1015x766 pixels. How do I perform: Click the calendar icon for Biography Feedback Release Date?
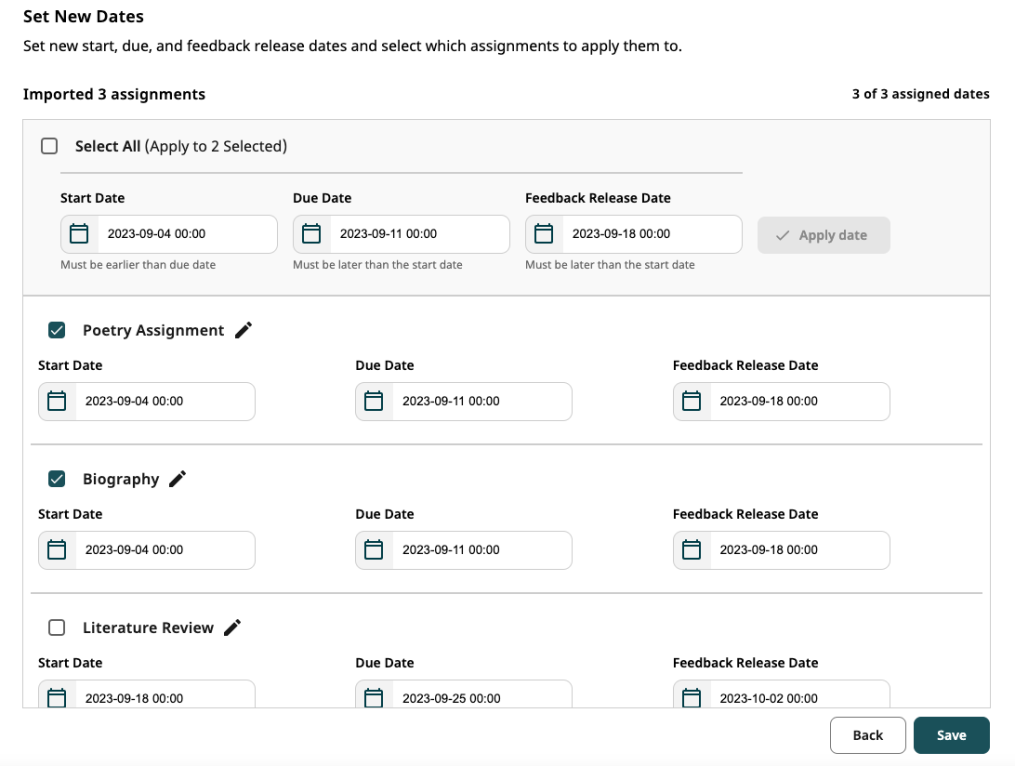691,550
